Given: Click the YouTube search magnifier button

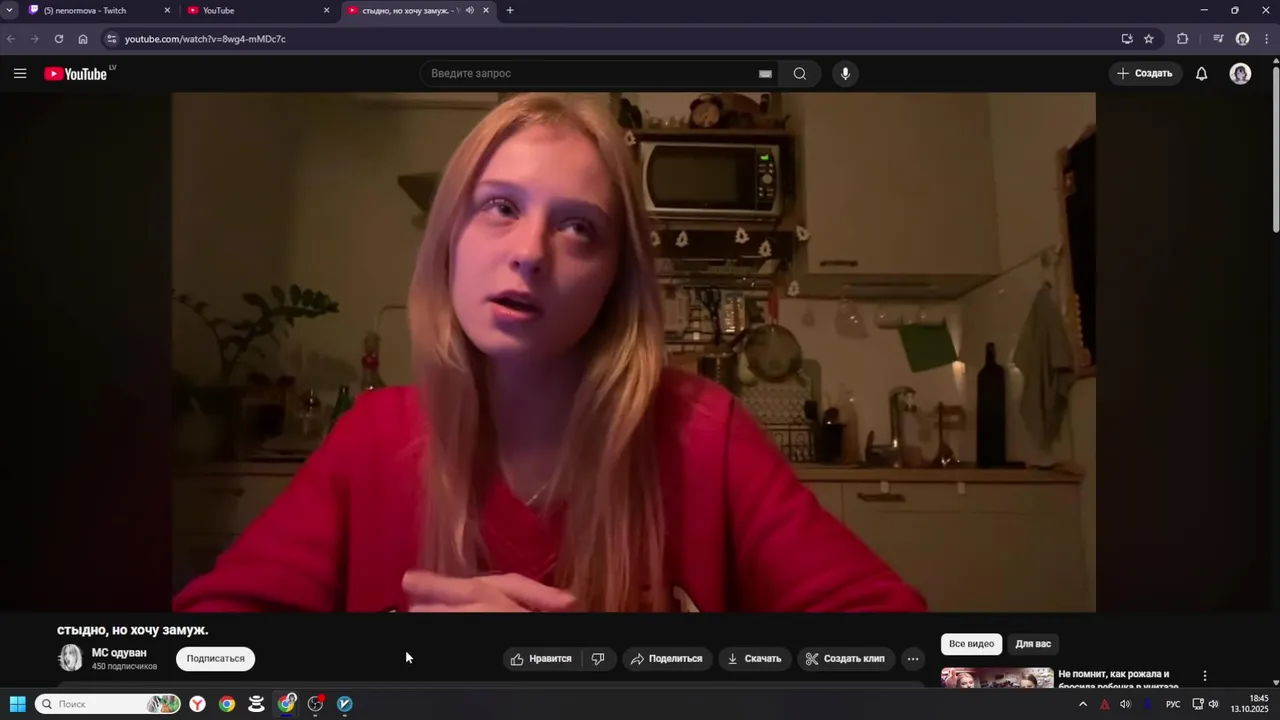Looking at the screenshot, I should coord(800,73).
